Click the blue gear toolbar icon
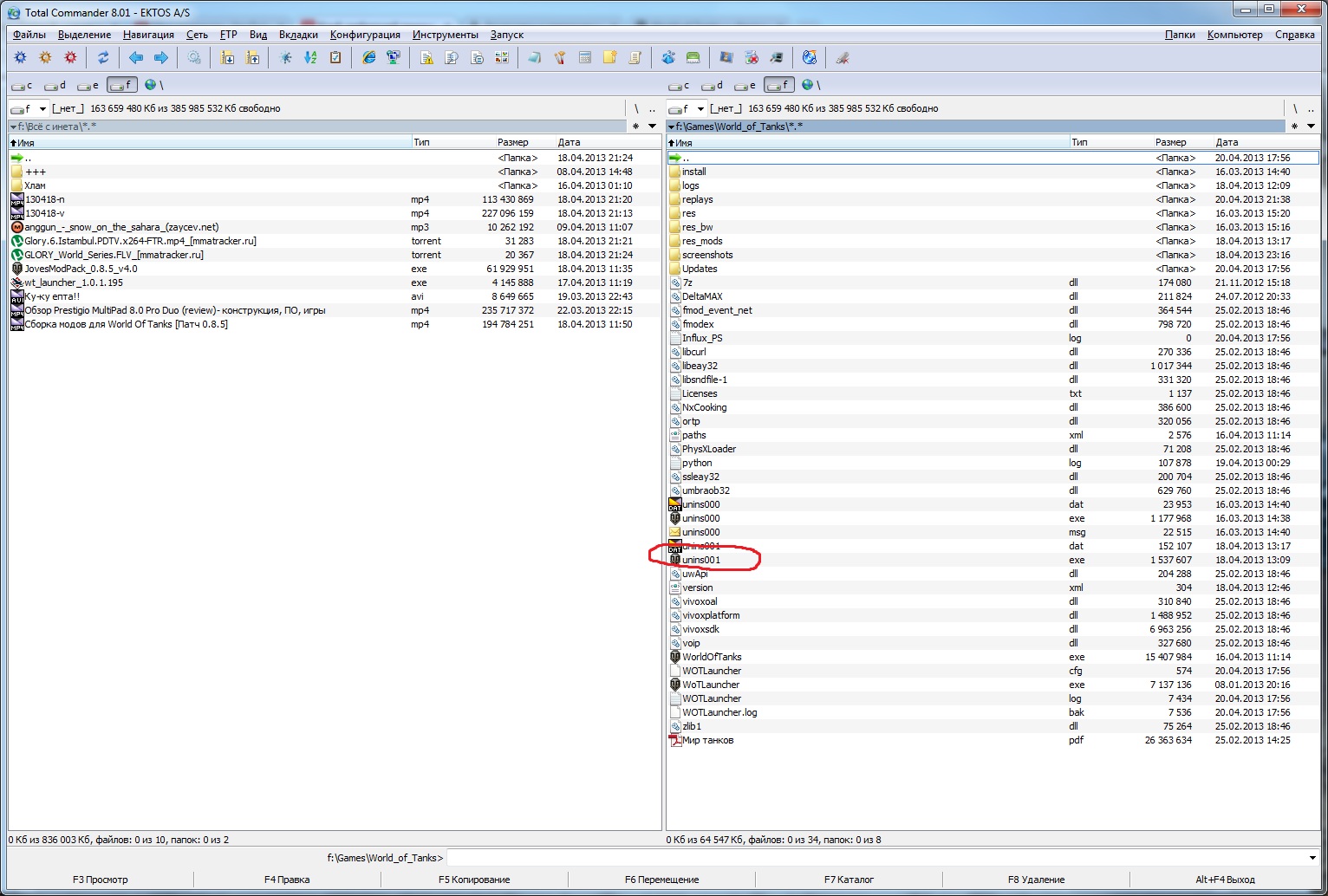The height and width of the screenshot is (896, 1328). coord(21,57)
